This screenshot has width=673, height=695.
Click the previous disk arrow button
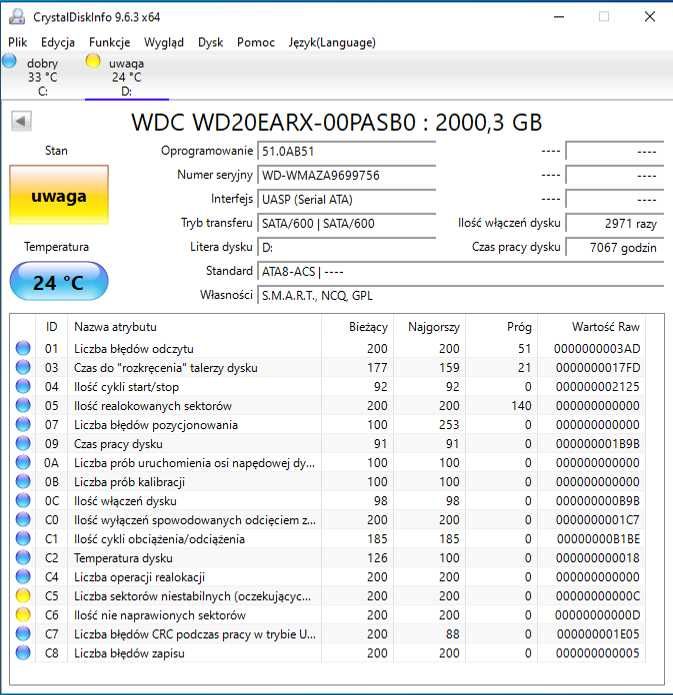[x=21, y=121]
